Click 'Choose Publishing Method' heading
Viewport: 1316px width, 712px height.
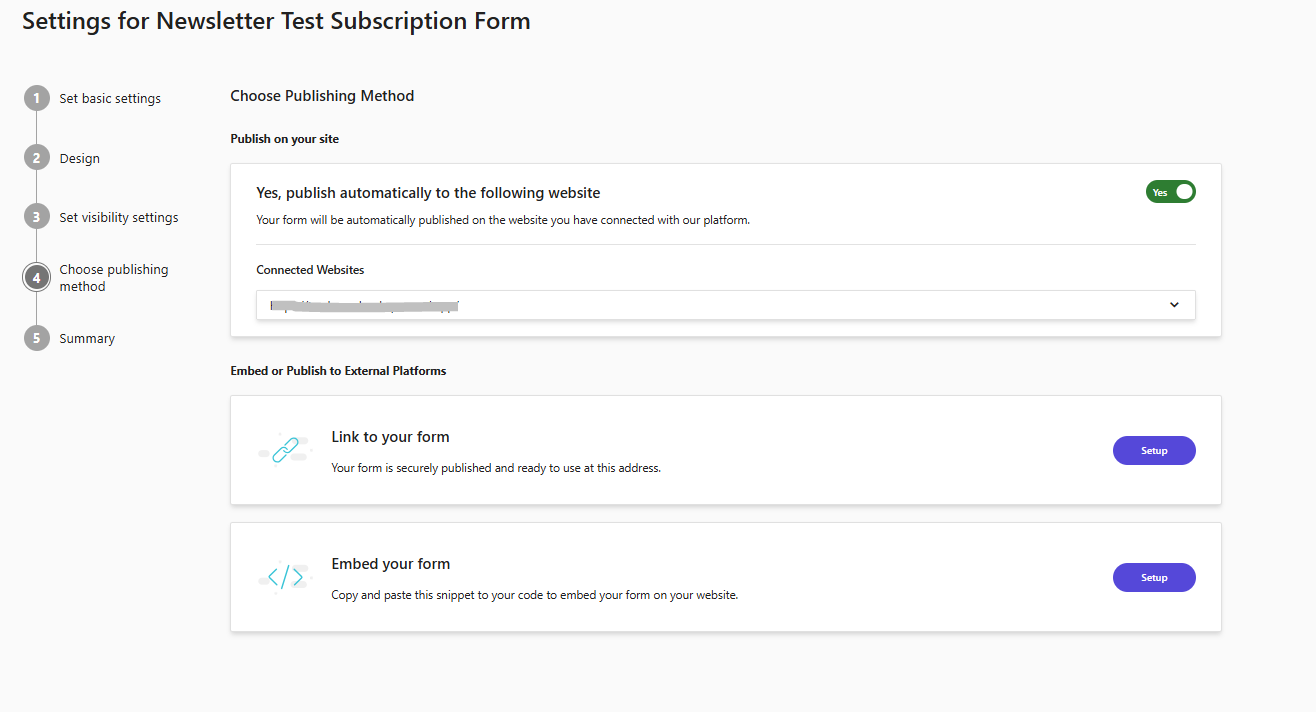tap(322, 96)
